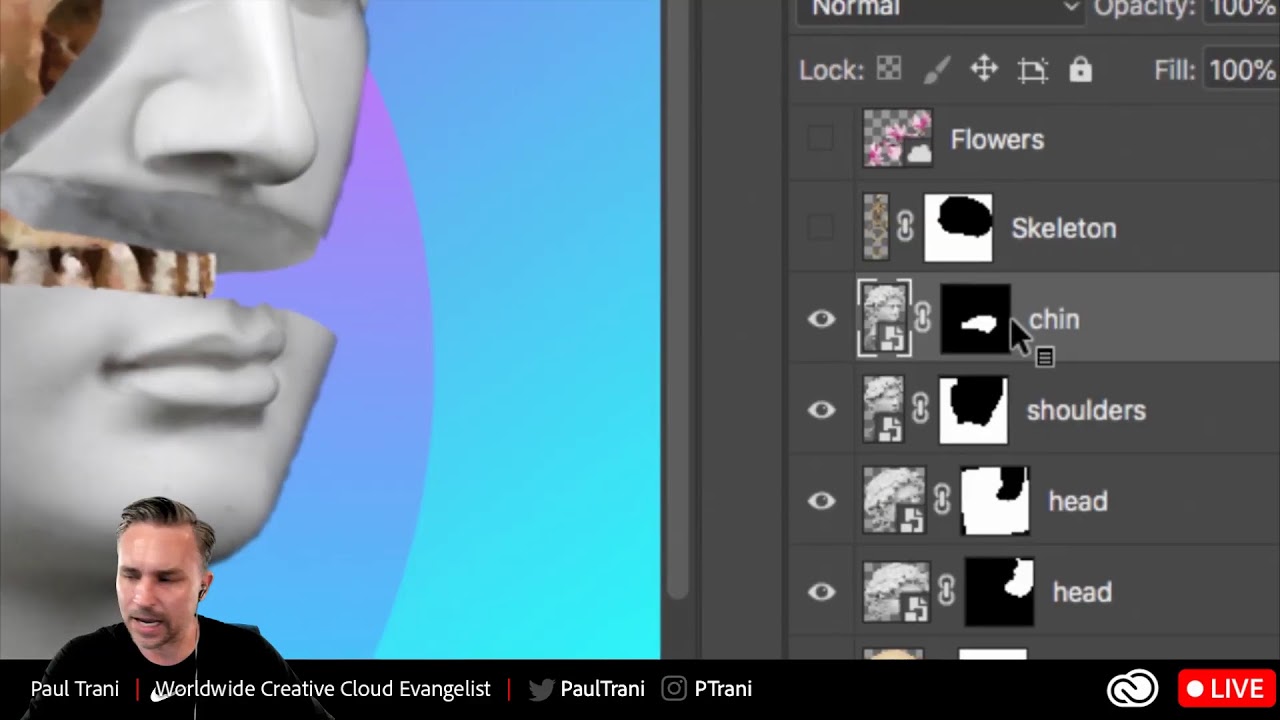Lock position move icon
Viewport: 1280px width, 720px height.
pyautogui.click(x=984, y=69)
